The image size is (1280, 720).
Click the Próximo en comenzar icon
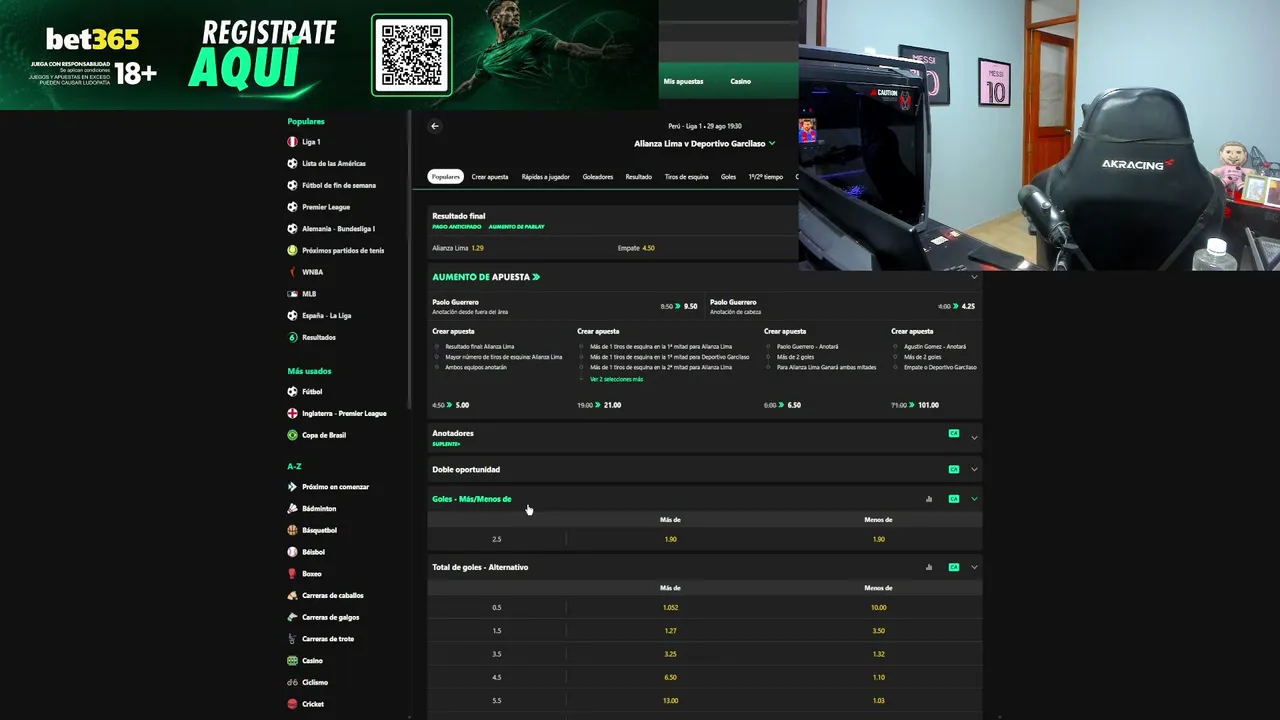(292, 487)
